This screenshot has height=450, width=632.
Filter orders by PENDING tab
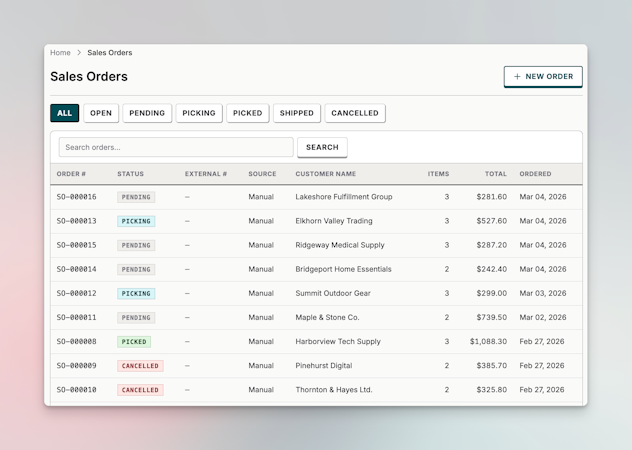[147, 113]
